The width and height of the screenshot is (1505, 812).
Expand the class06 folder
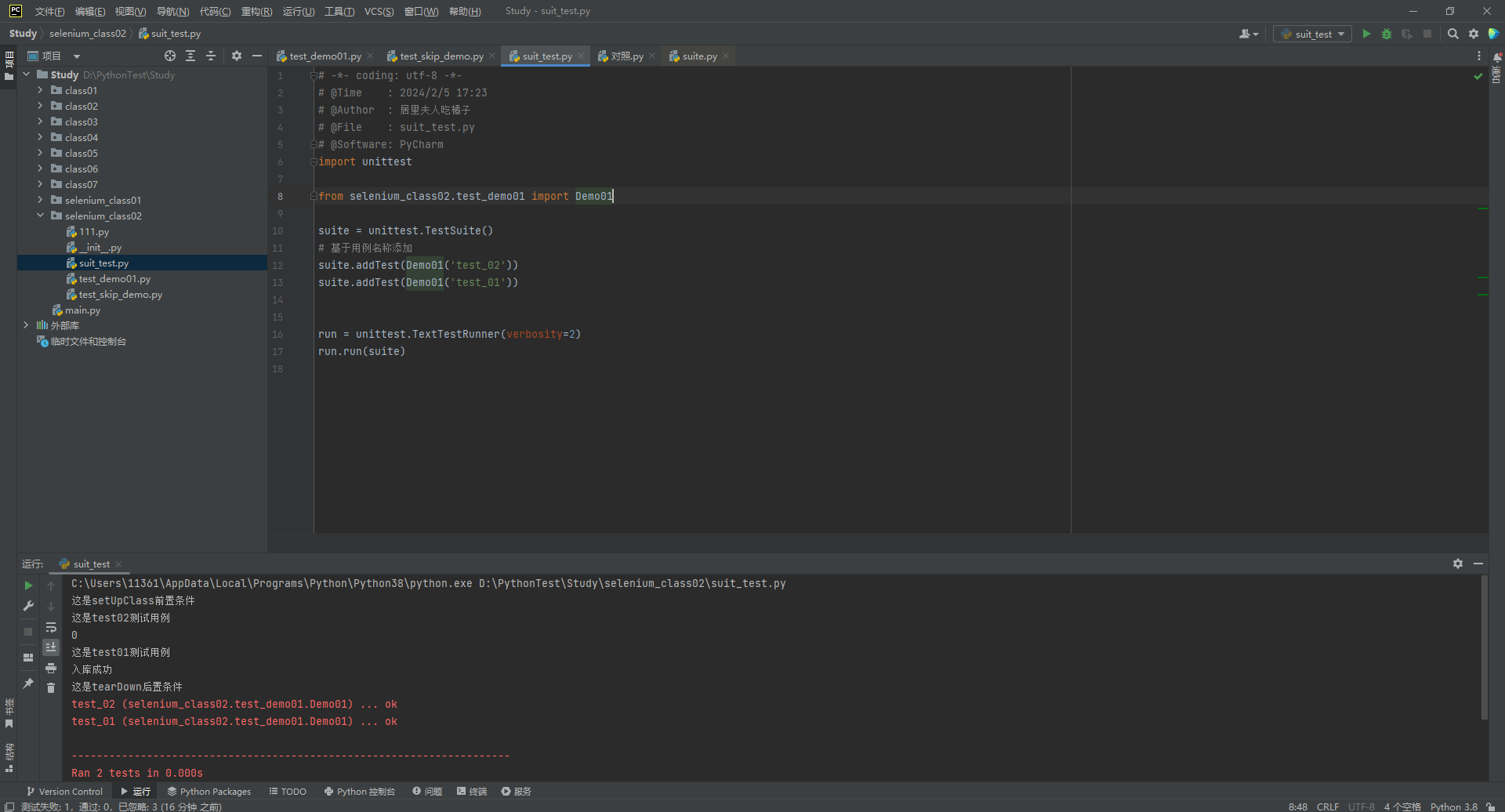pos(40,169)
